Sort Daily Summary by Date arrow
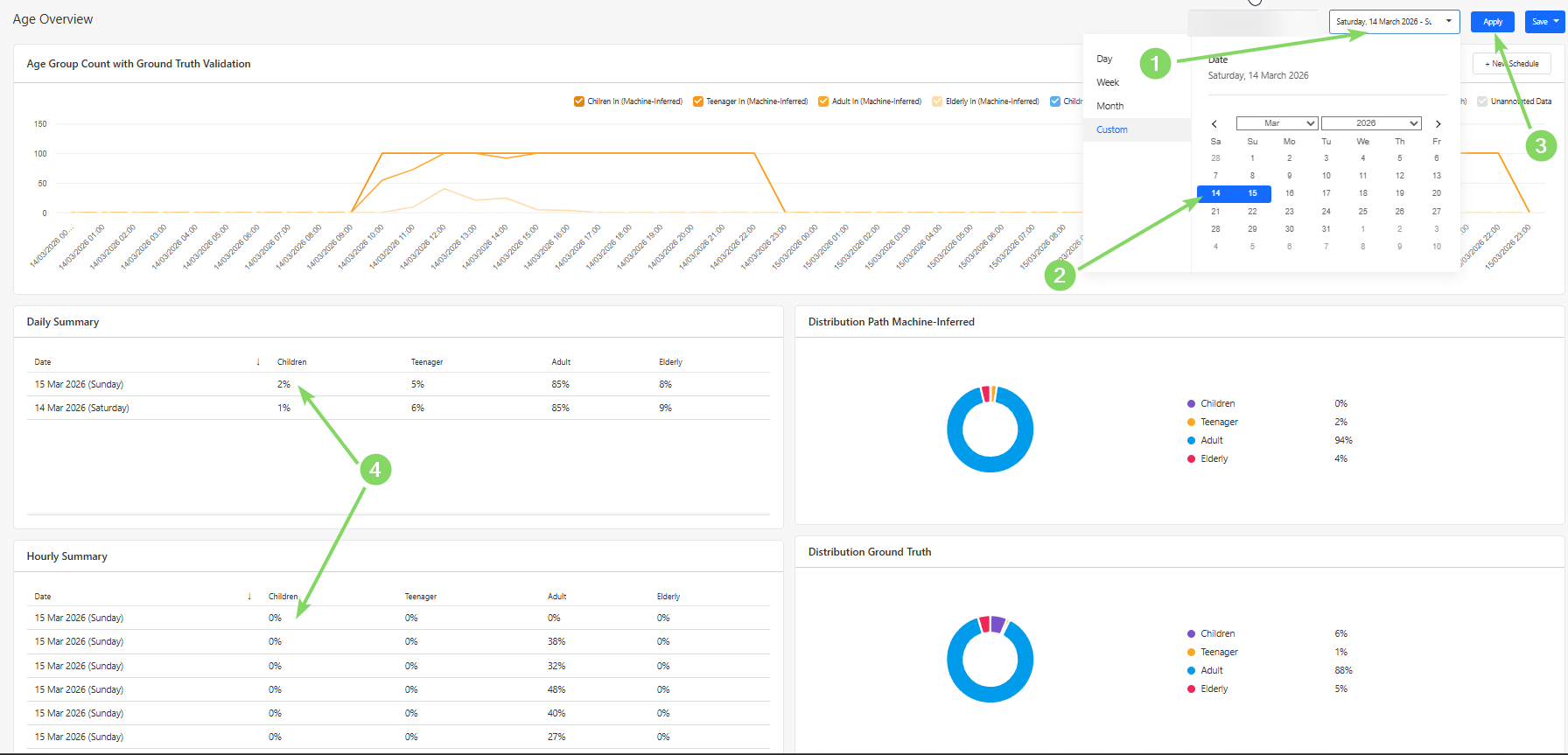The image size is (1568, 755). coord(258,362)
